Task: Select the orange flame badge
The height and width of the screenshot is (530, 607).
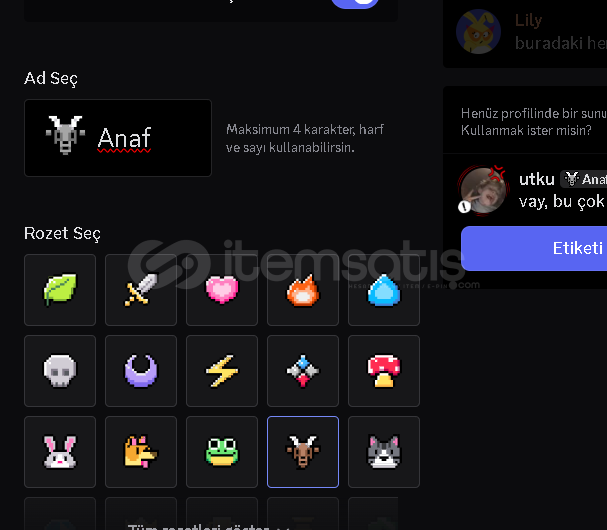Action: point(303,290)
